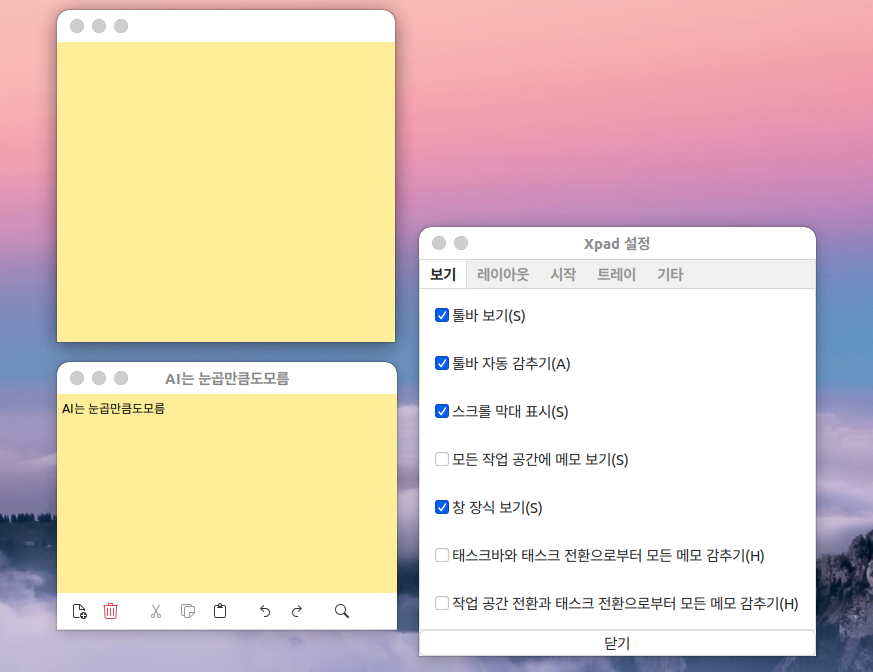Paste from clipboard icon in the note toolbar
Viewport: 873px width, 672px height.
point(220,611)
